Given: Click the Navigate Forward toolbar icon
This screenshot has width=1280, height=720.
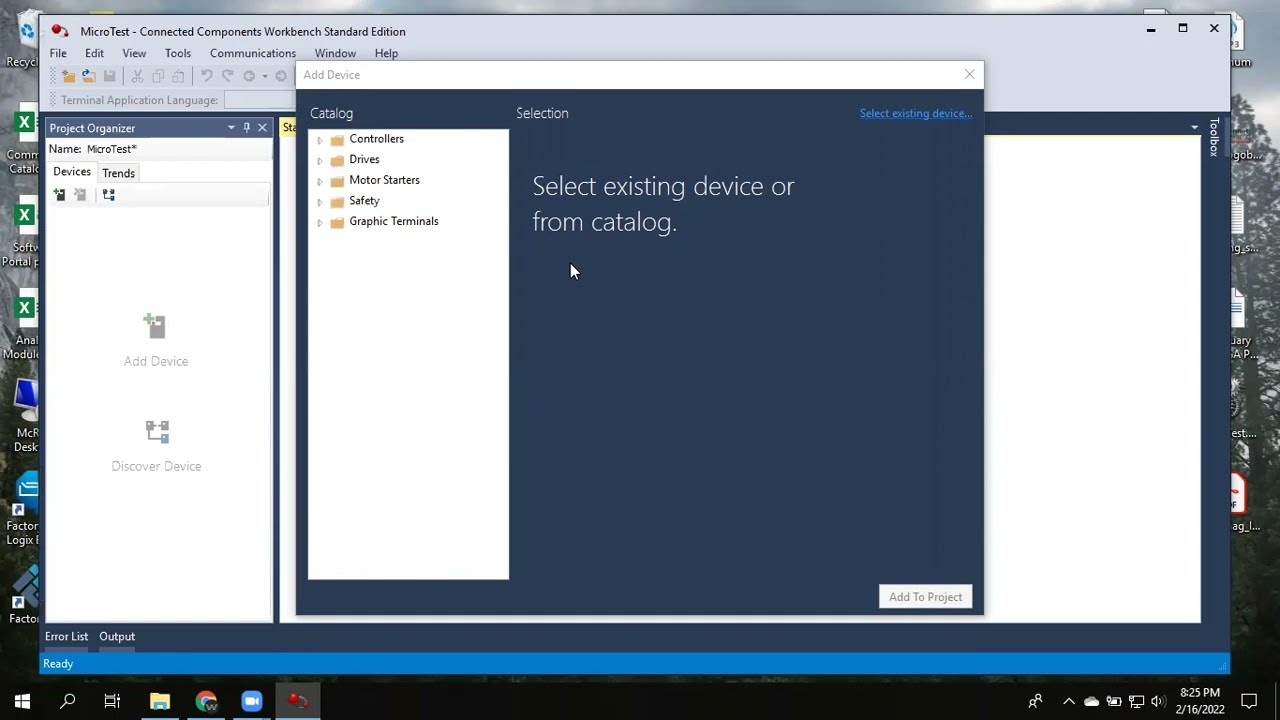Looking at the screenshot, I should click(281, 76).
